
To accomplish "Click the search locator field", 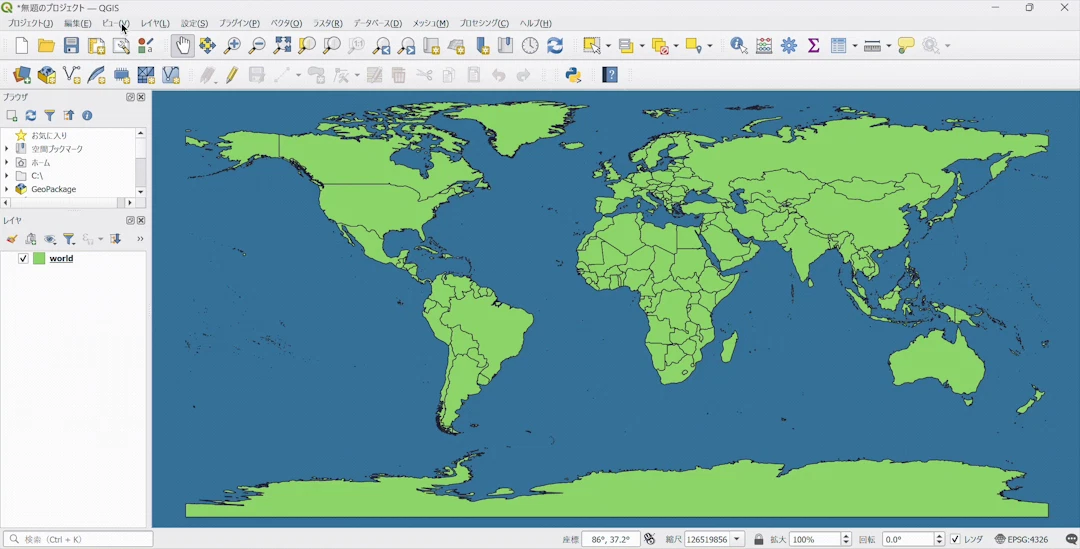I will [x=78, y=539].
